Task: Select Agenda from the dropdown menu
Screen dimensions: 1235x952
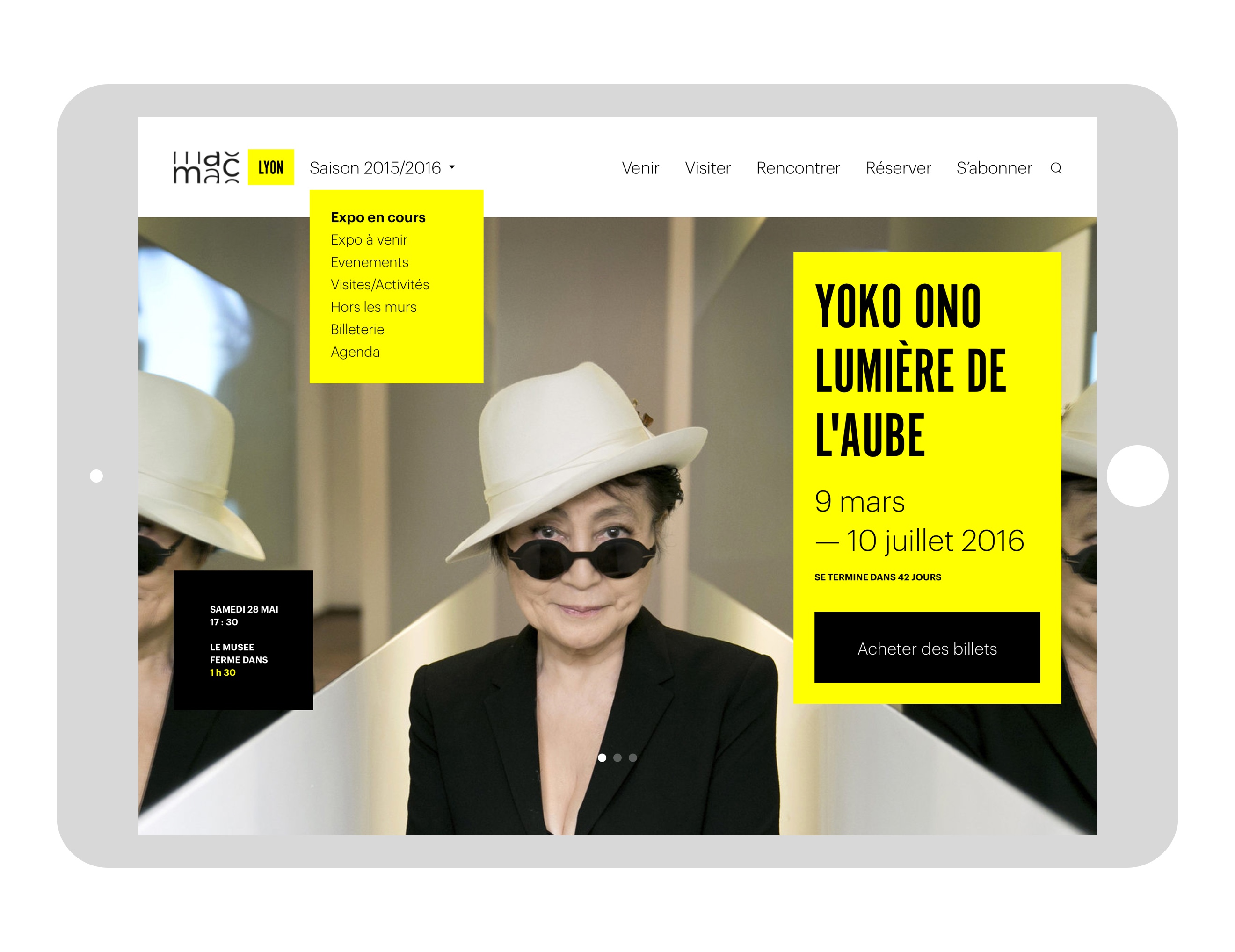Action: click(354, 352)
